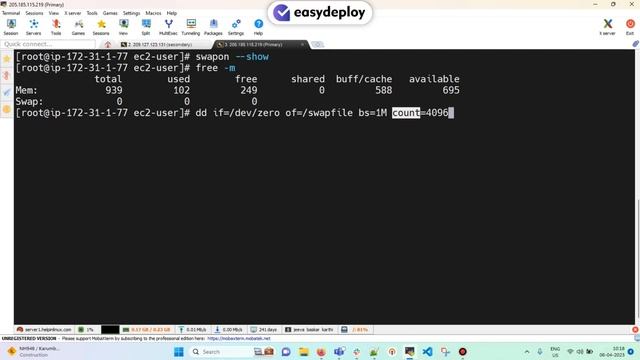The height and width of the screenshot is (360, 640).
Task: Open the blue Help question-mark icon
Action: pyautogui.click(x=258, y=27)
